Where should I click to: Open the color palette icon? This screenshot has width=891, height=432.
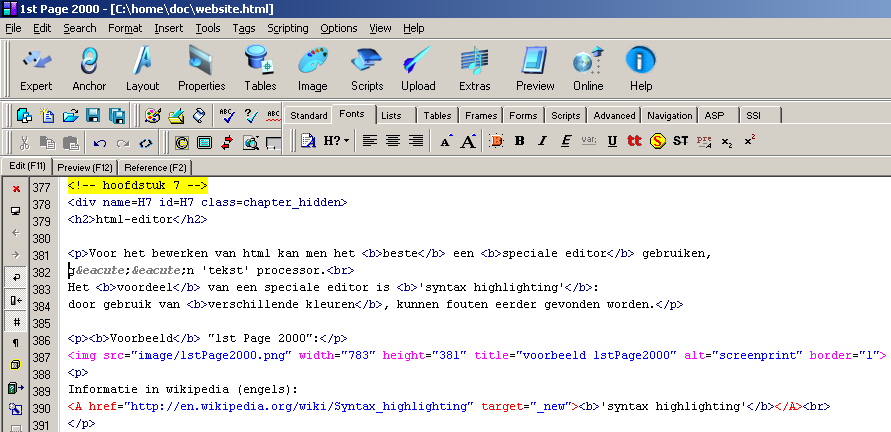point(152,116)
